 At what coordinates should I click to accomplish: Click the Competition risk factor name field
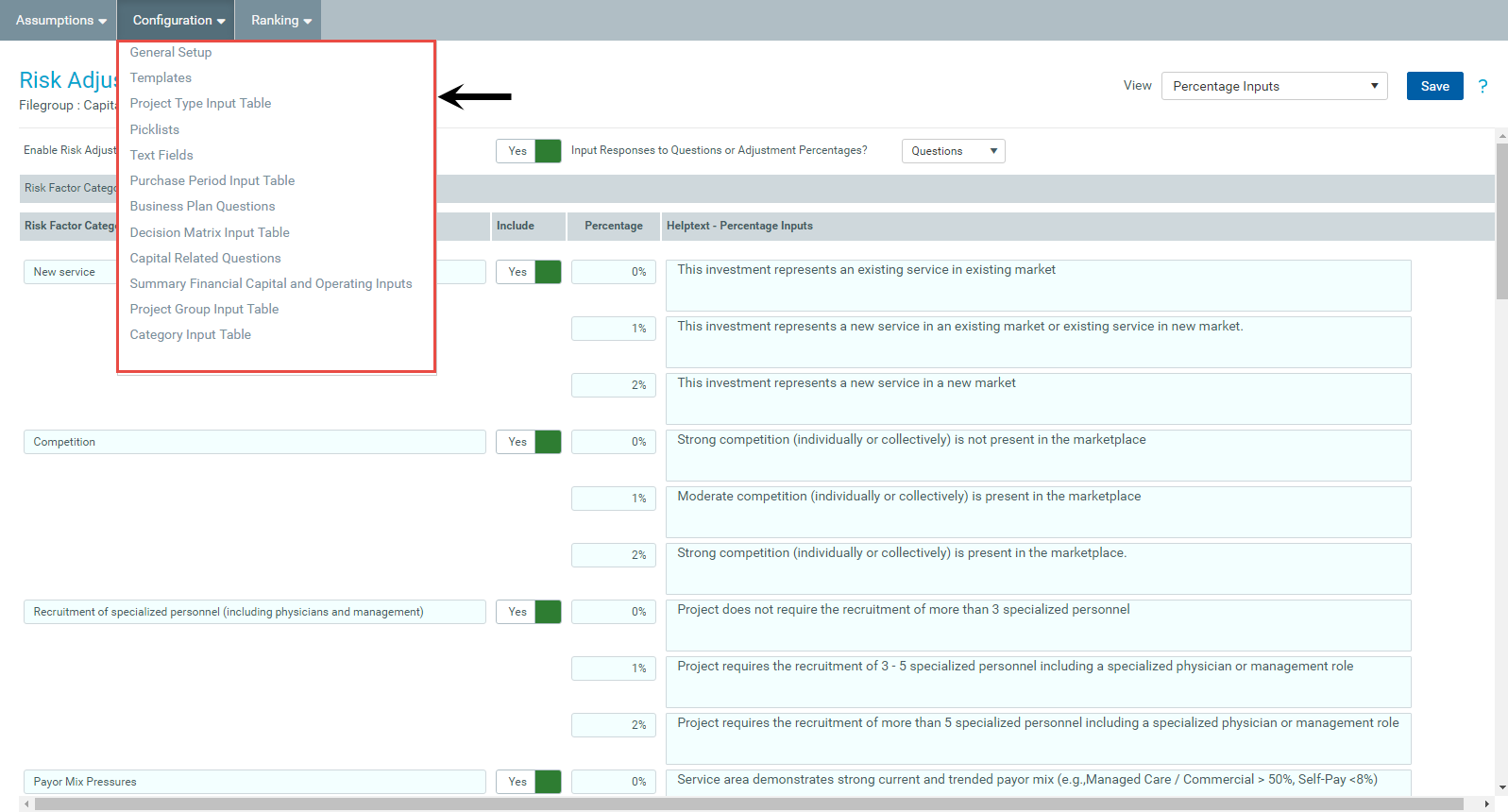254,442
